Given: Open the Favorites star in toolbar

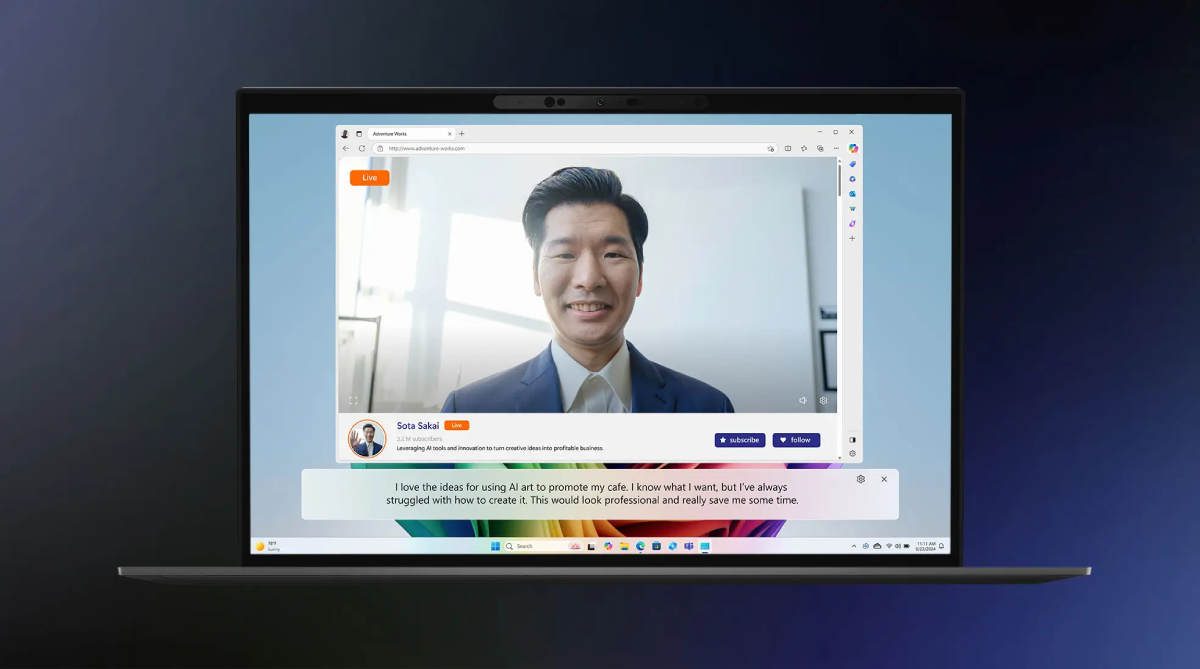Looking at the screenshot, I should pyautogui.click(x=804, y=148).
